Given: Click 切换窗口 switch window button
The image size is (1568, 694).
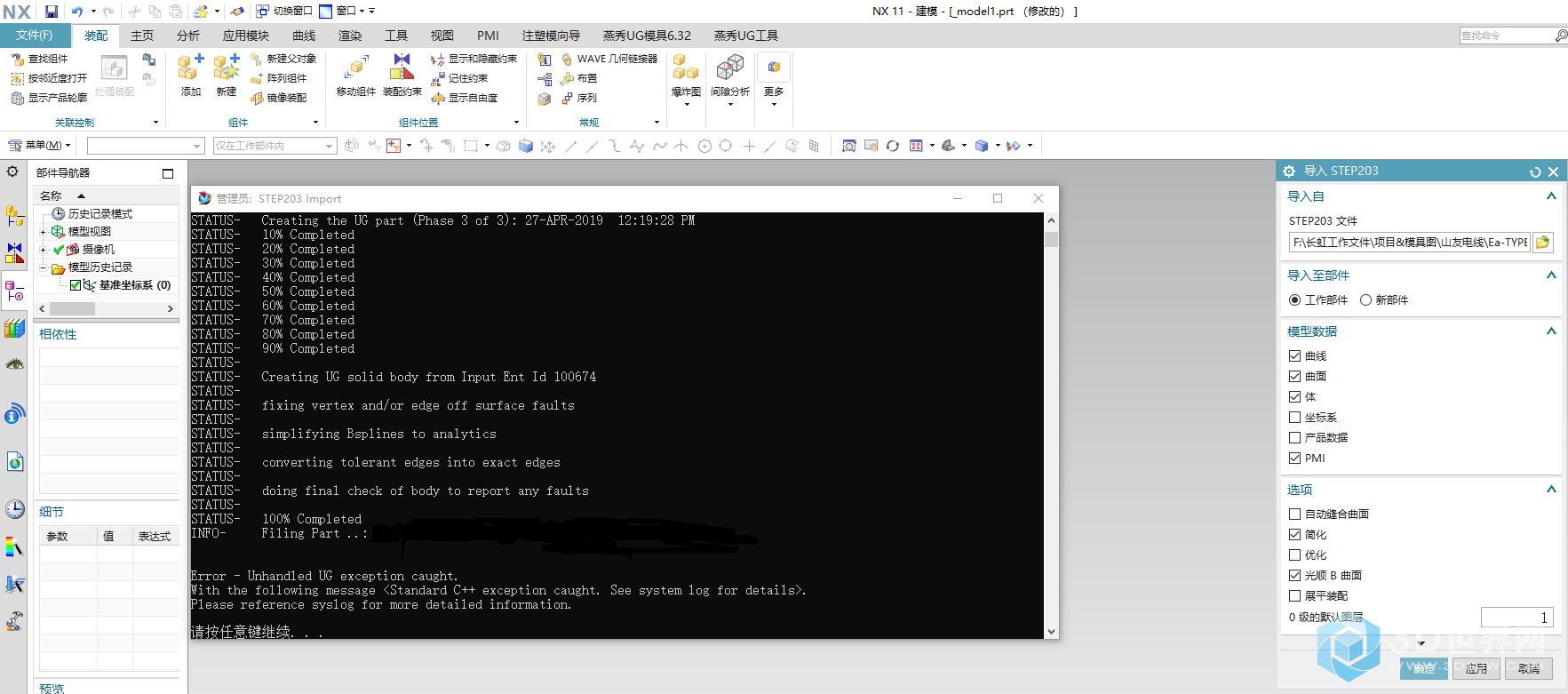Looking at the screenshot, I should pos(284,12).
